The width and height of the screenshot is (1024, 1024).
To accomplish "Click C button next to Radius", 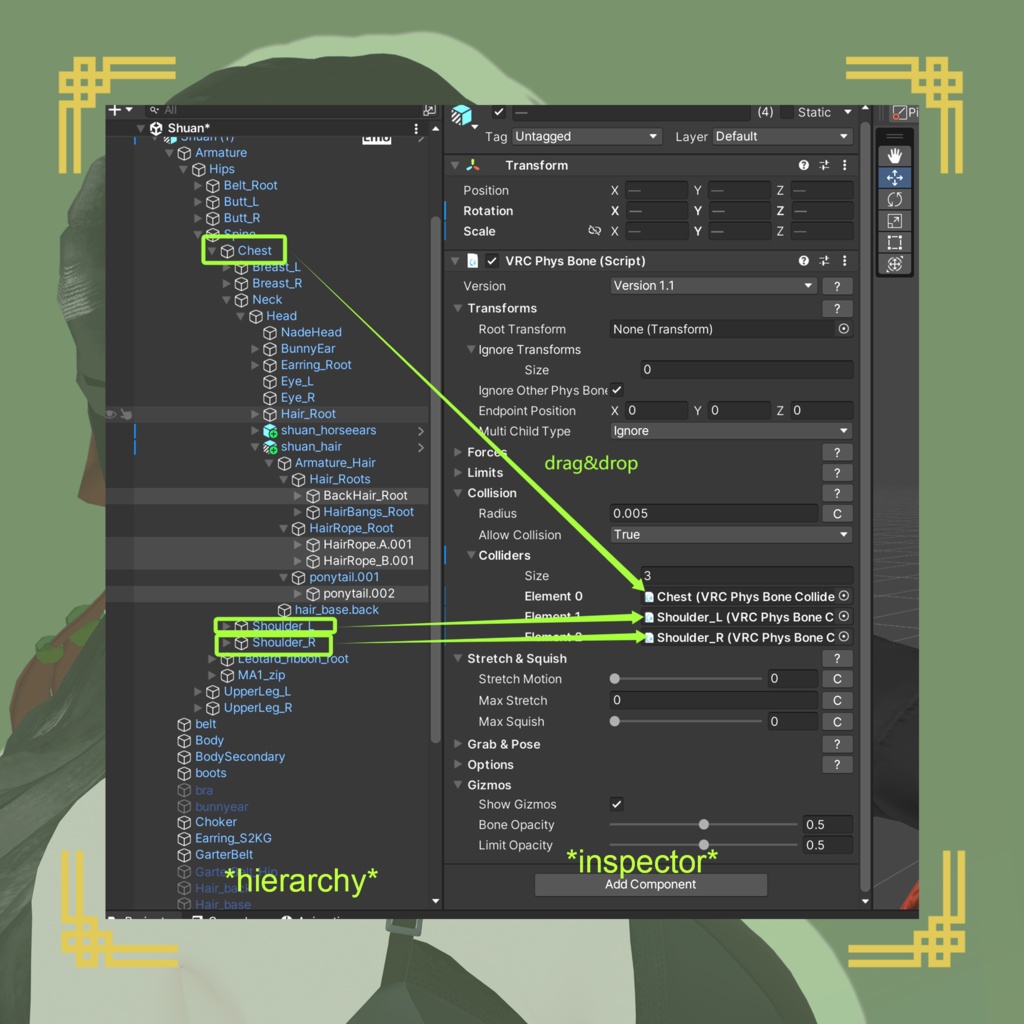I will tap(837, 513).
